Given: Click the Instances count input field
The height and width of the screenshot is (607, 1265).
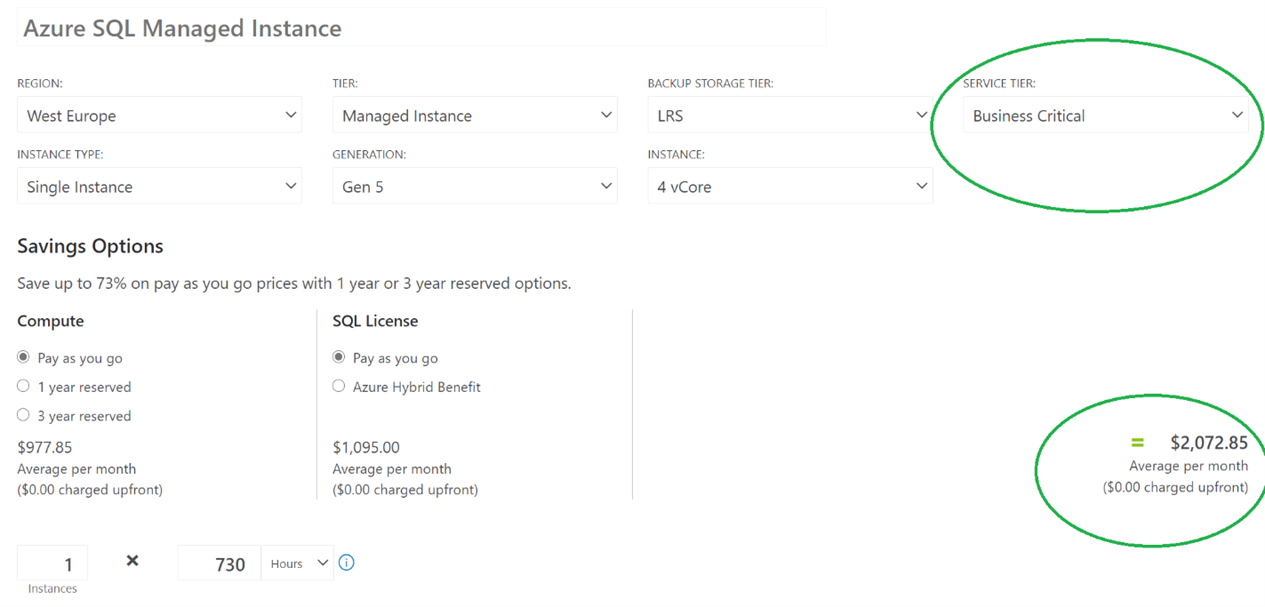Looking at the screenshot, I should [53, 564].
